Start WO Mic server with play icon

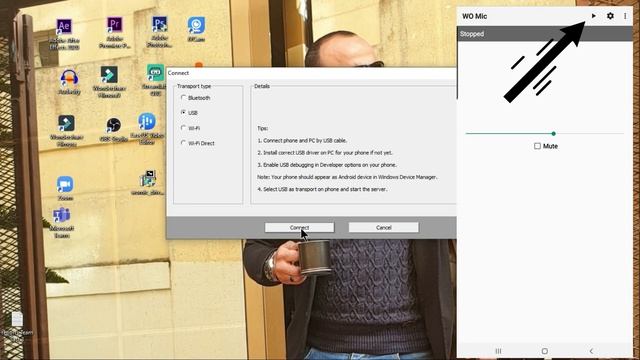(594, 16)
